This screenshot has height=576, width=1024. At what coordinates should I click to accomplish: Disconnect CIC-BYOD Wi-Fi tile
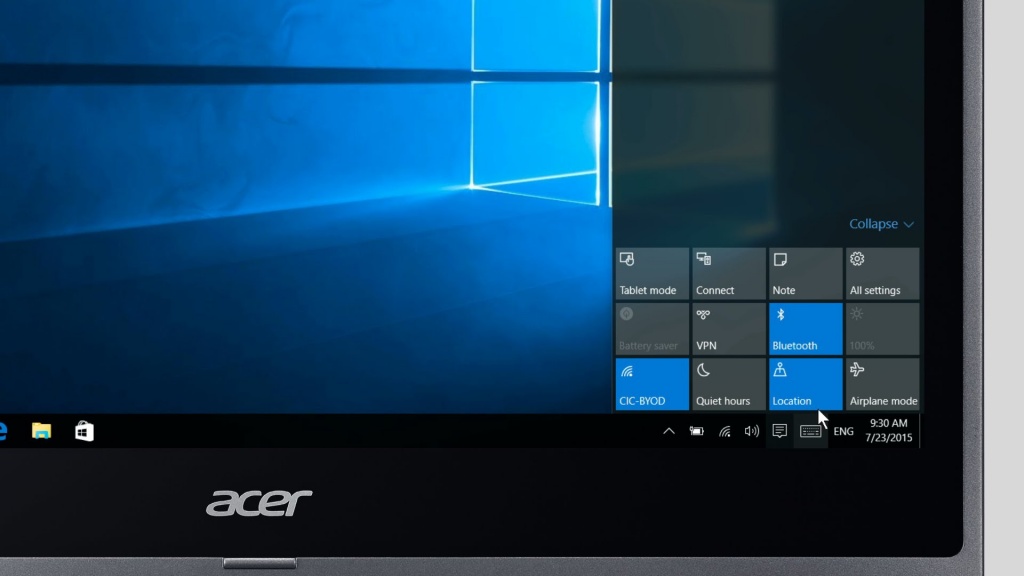tap(652, 384)
